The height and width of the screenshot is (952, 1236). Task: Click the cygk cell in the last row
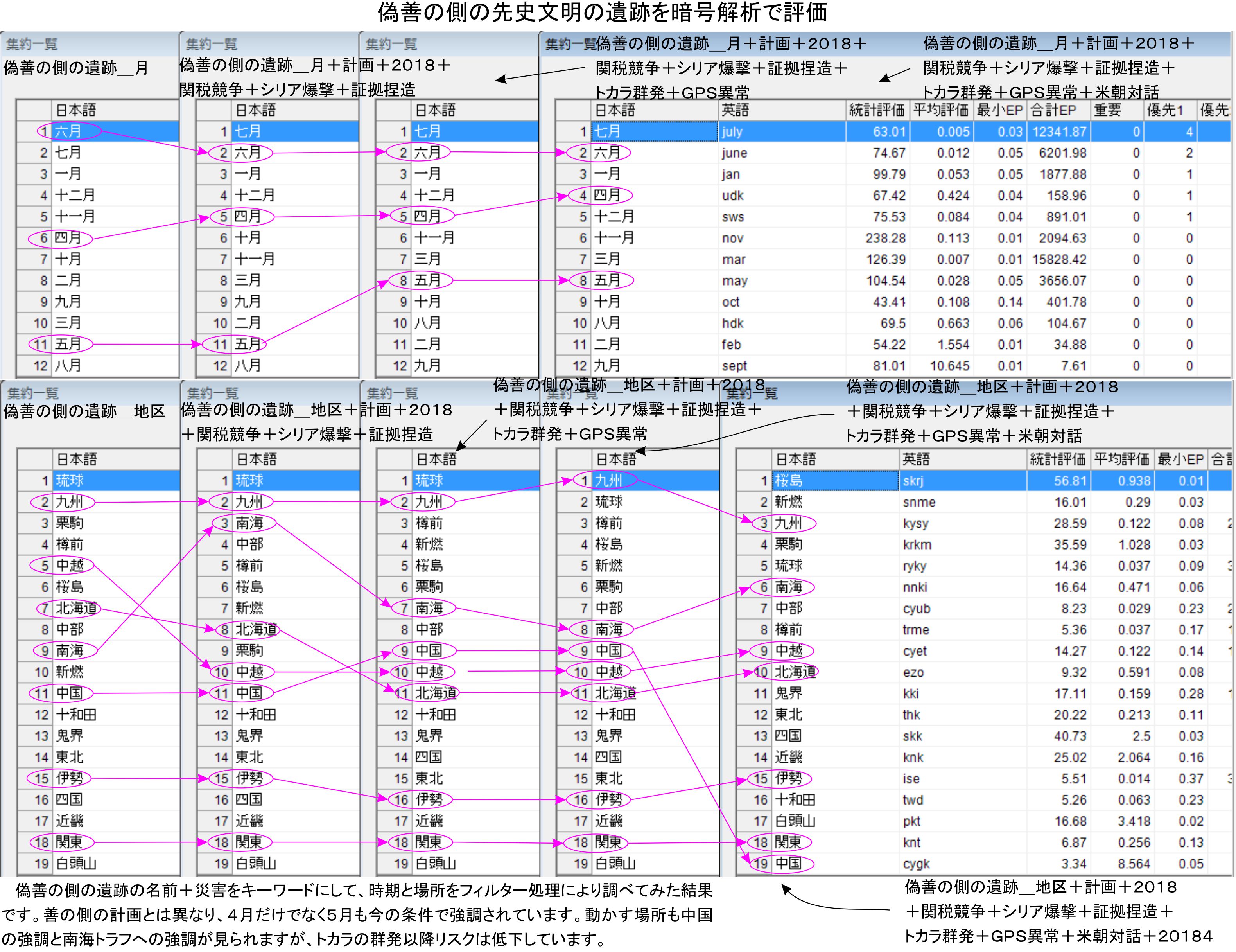(x=916, y=864)
